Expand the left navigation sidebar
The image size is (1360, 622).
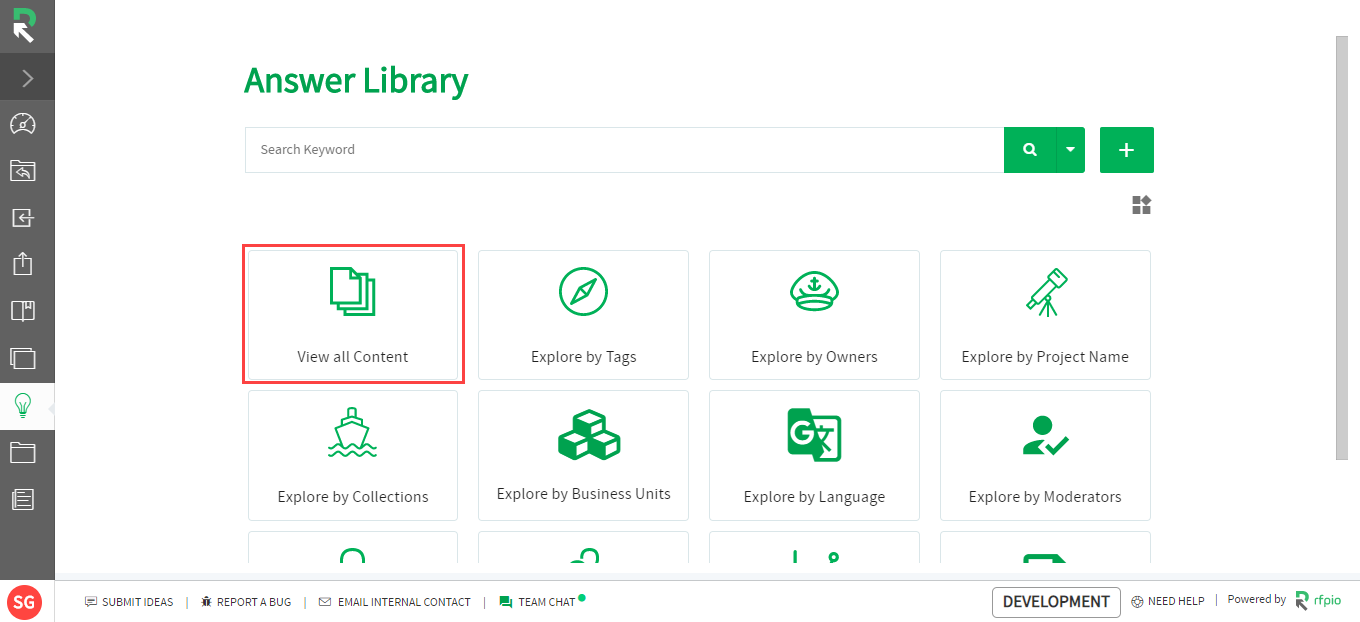tap(27, 78)
